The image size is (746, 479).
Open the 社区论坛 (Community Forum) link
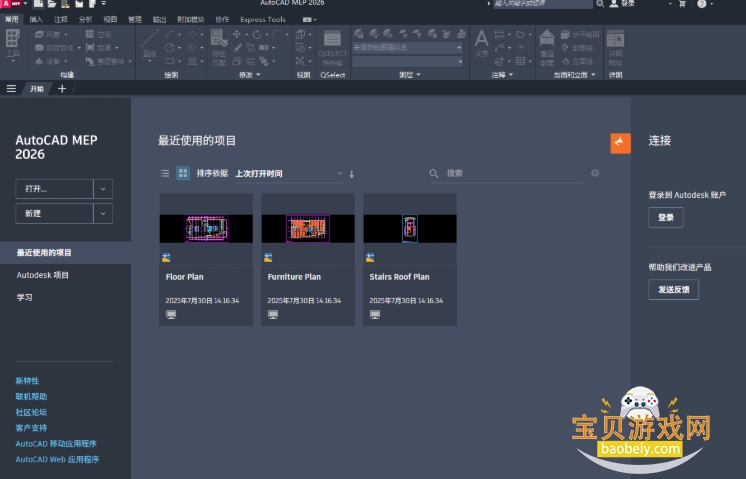(31, 412)
